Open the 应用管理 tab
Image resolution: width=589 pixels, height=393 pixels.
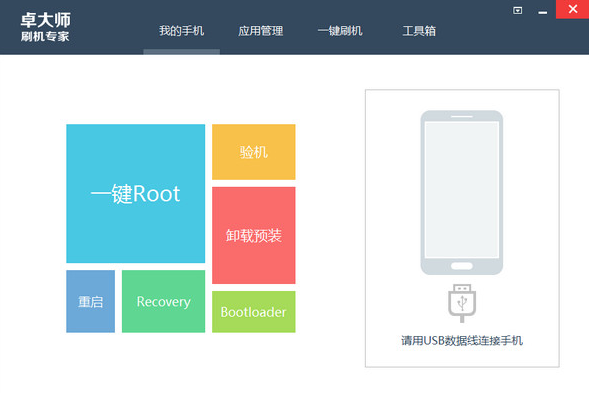[x=261, y=31]
